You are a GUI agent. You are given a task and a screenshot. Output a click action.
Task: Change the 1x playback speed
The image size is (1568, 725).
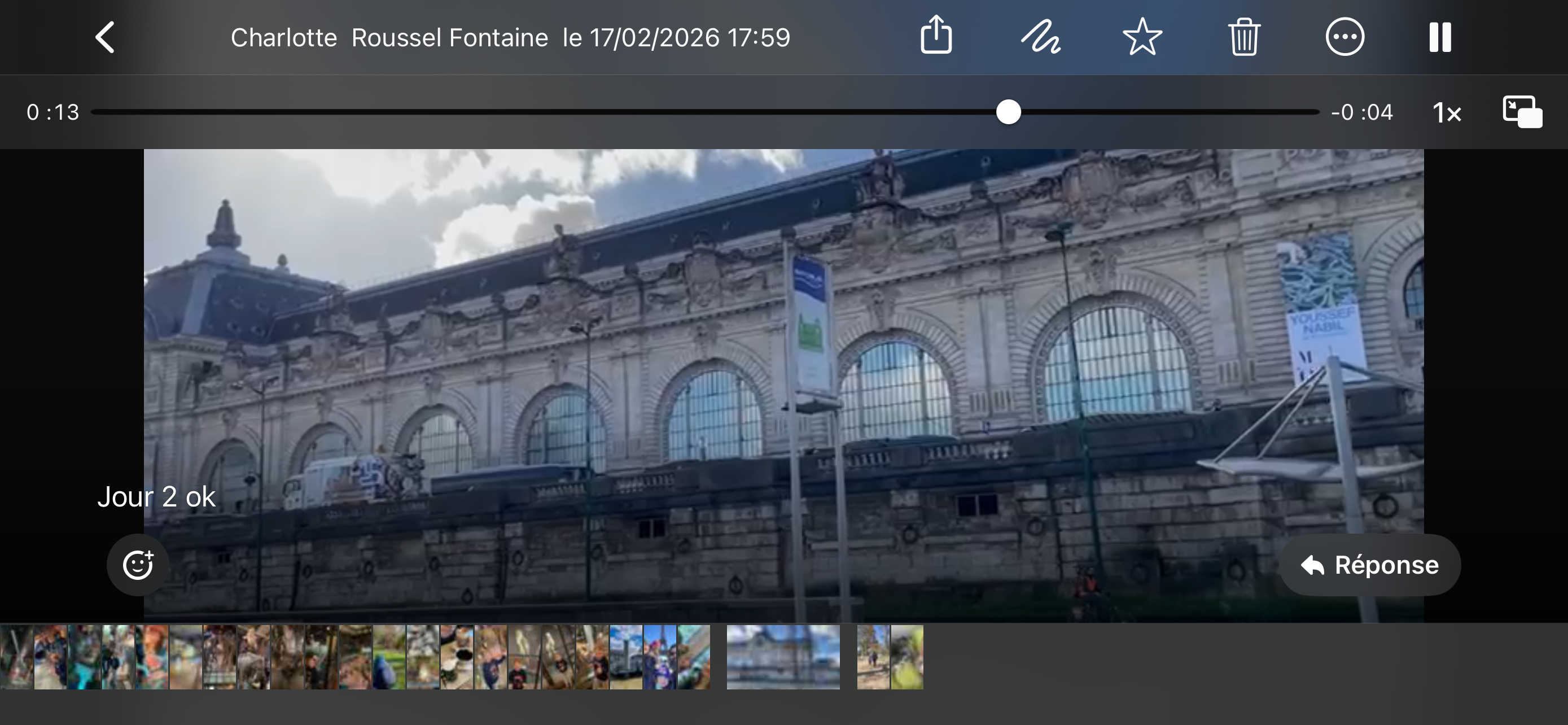point(1446,112)
